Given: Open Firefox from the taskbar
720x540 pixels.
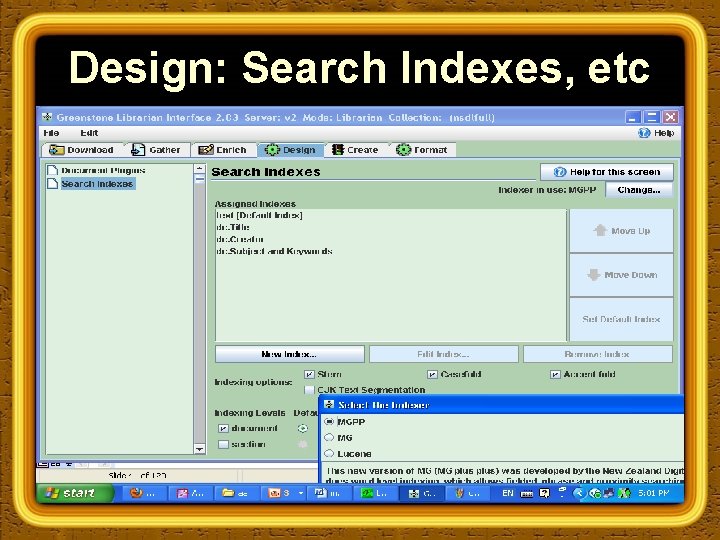Looking at the screenshot, I should [x=143, y=493].
